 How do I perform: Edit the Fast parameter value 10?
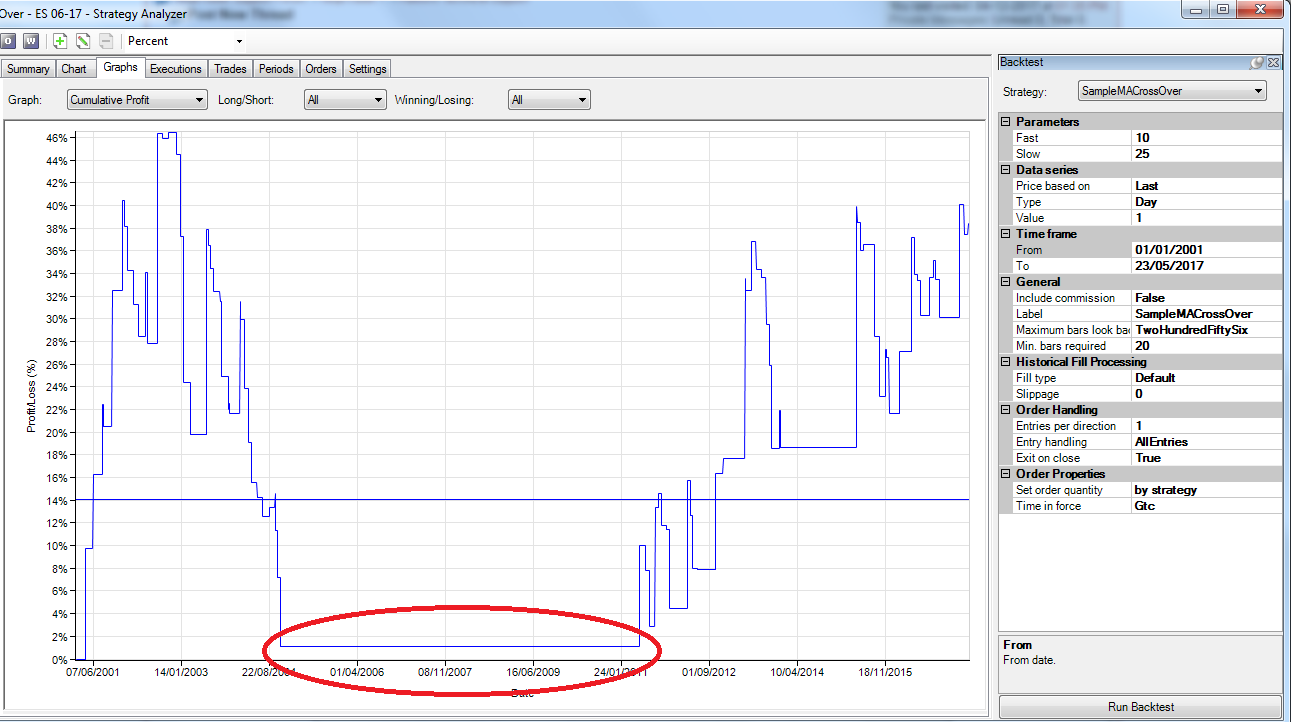click(1206, 138)
